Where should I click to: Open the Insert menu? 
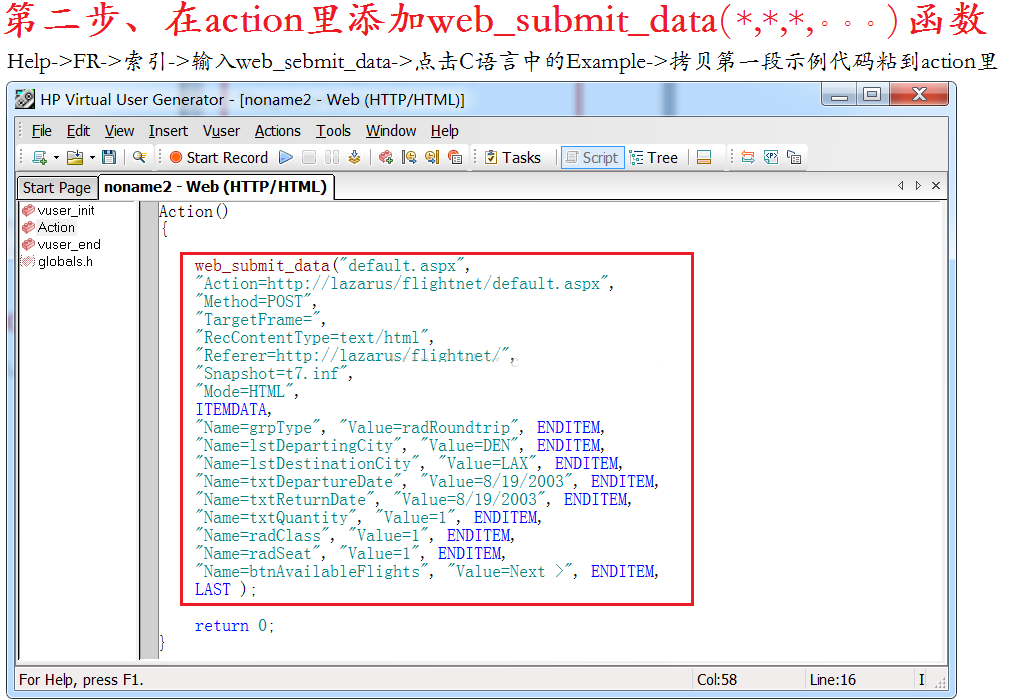(168, 131)
